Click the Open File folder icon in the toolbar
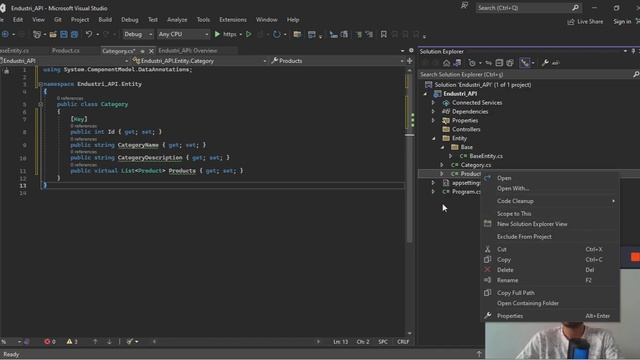 [53, 34]
